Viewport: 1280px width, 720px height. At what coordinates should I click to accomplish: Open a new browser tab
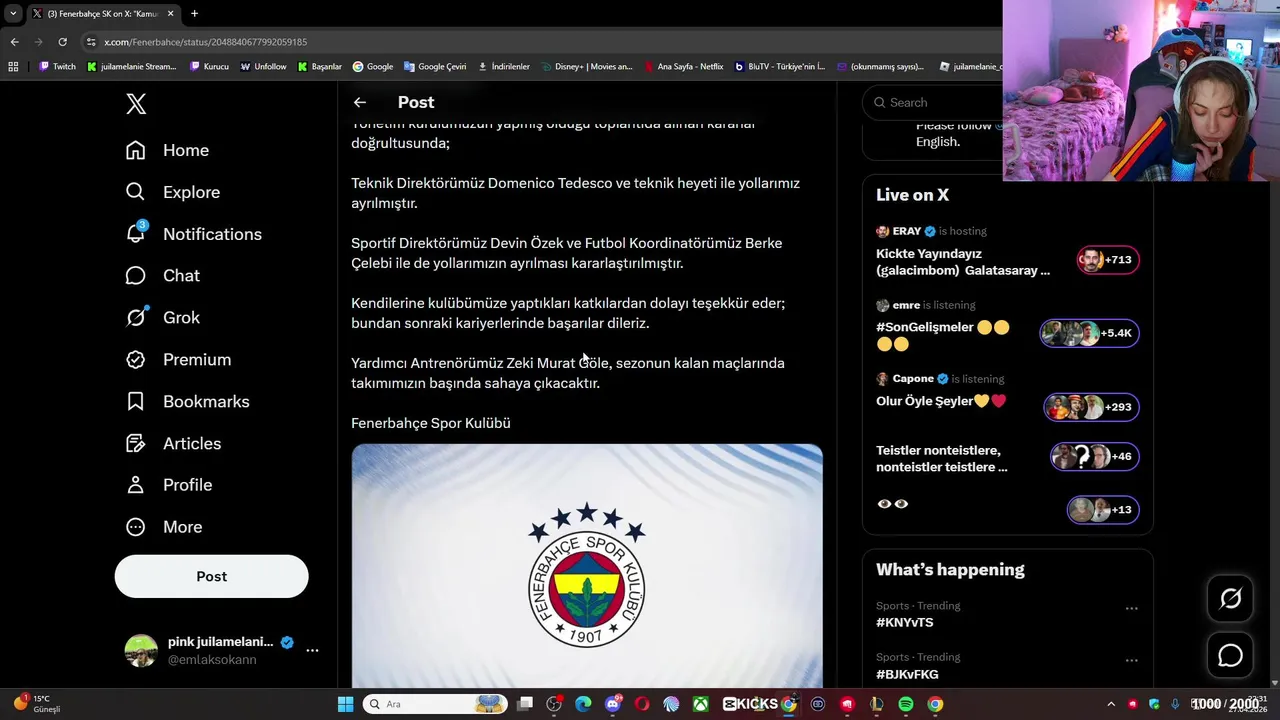pyautogui.click(x=194, y=13)
